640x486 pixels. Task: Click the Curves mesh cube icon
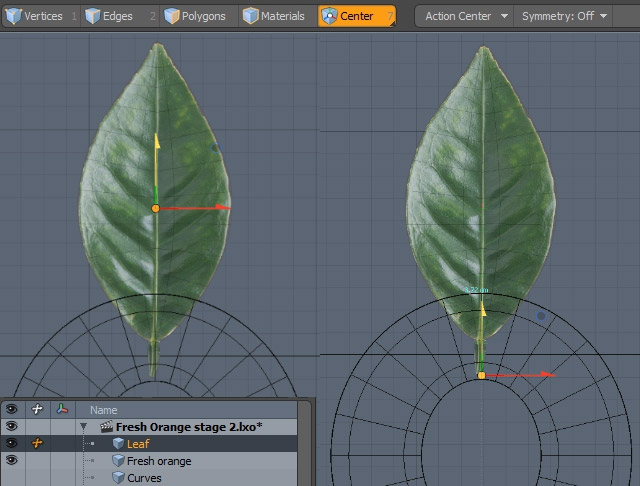pos(118,477)
